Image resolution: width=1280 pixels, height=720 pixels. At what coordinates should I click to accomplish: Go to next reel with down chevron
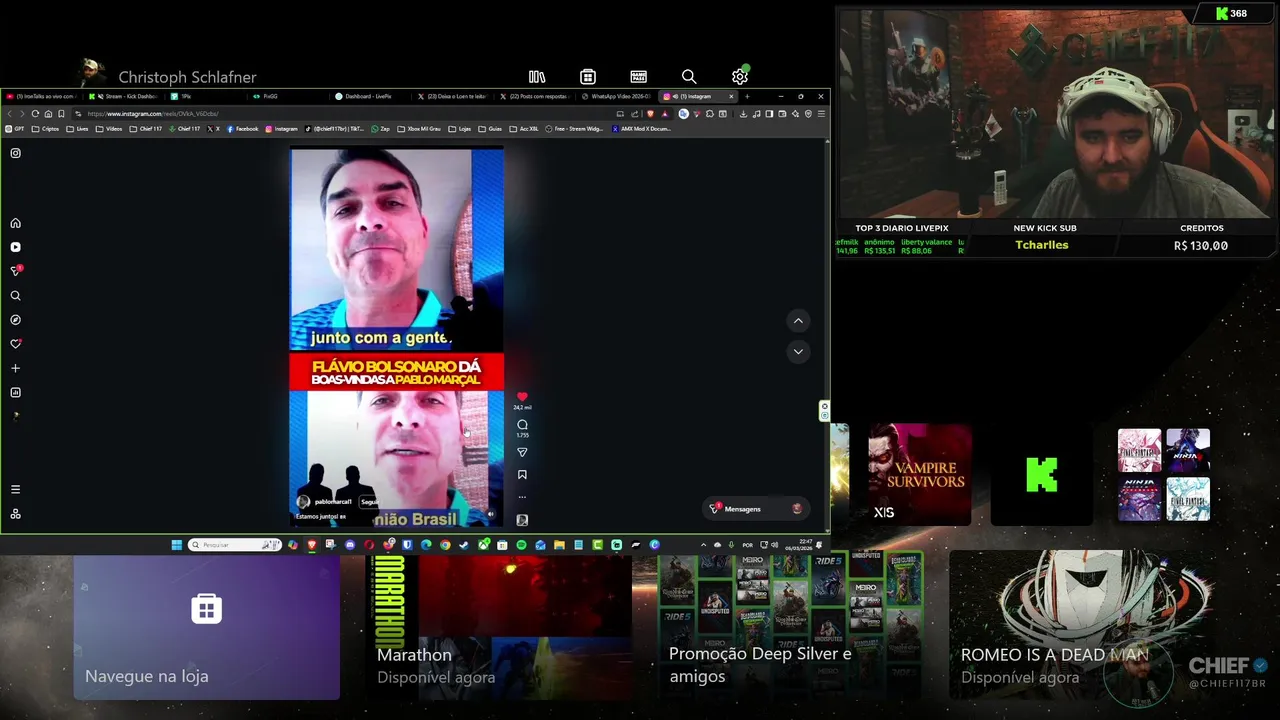pyautogui.click(x=798, y=352)
